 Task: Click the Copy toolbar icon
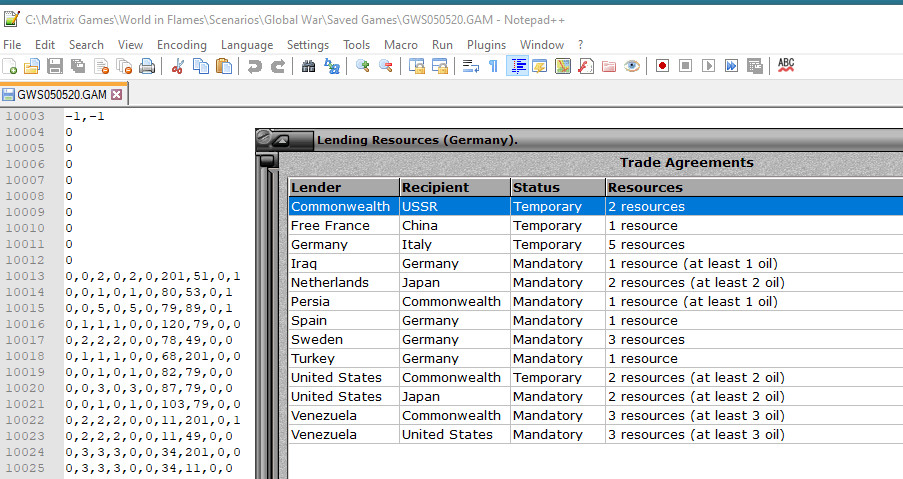(200, 66)
